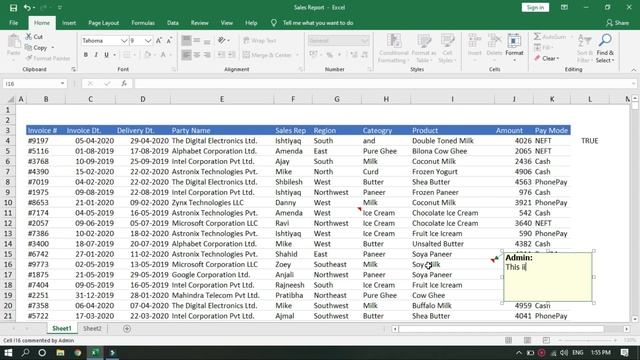Click the Insert Function fx icon
Viewport: 640px width, 360px height.
[x=124, y=83]
